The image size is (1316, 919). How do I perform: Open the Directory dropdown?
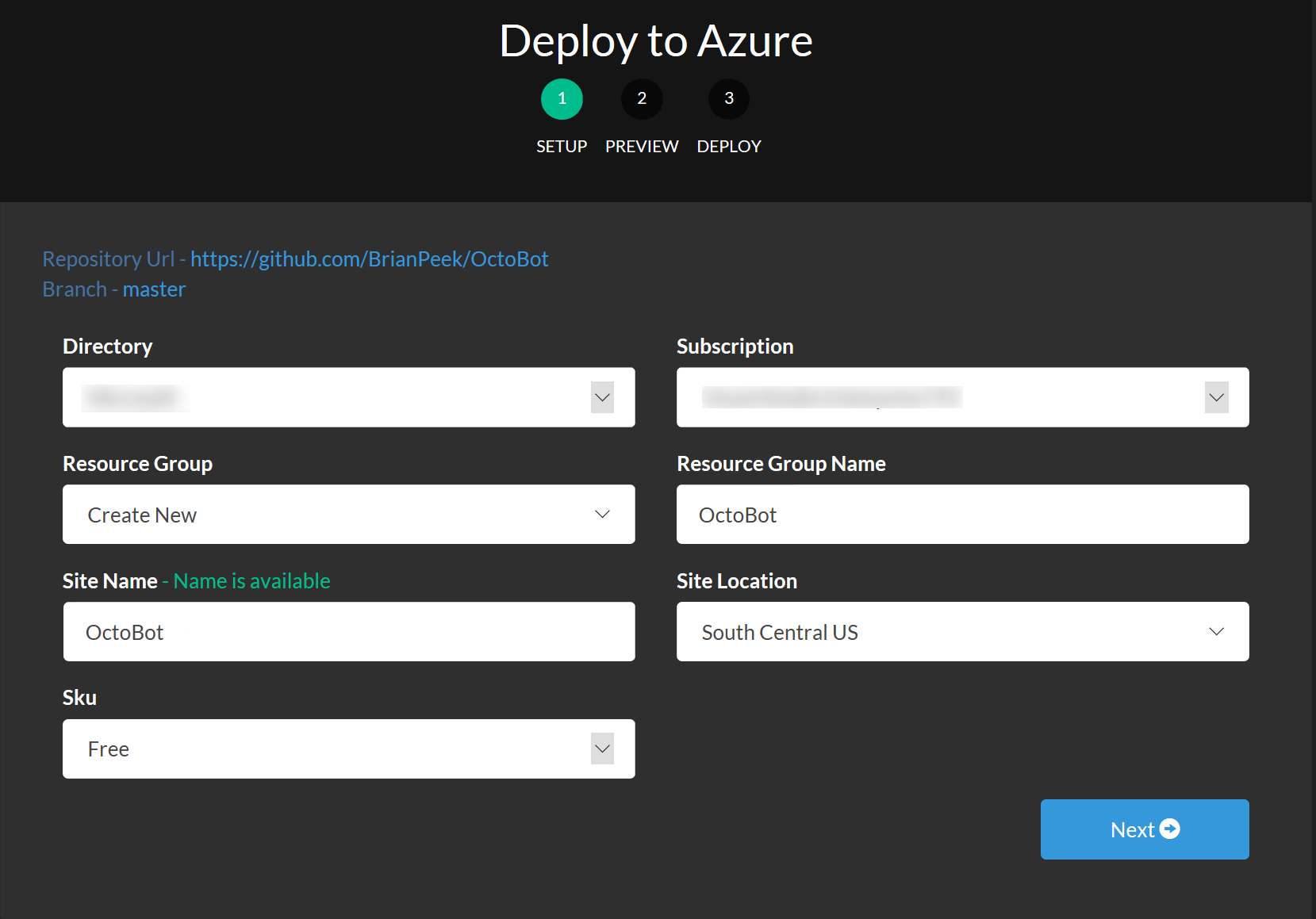tap(349, 397)
